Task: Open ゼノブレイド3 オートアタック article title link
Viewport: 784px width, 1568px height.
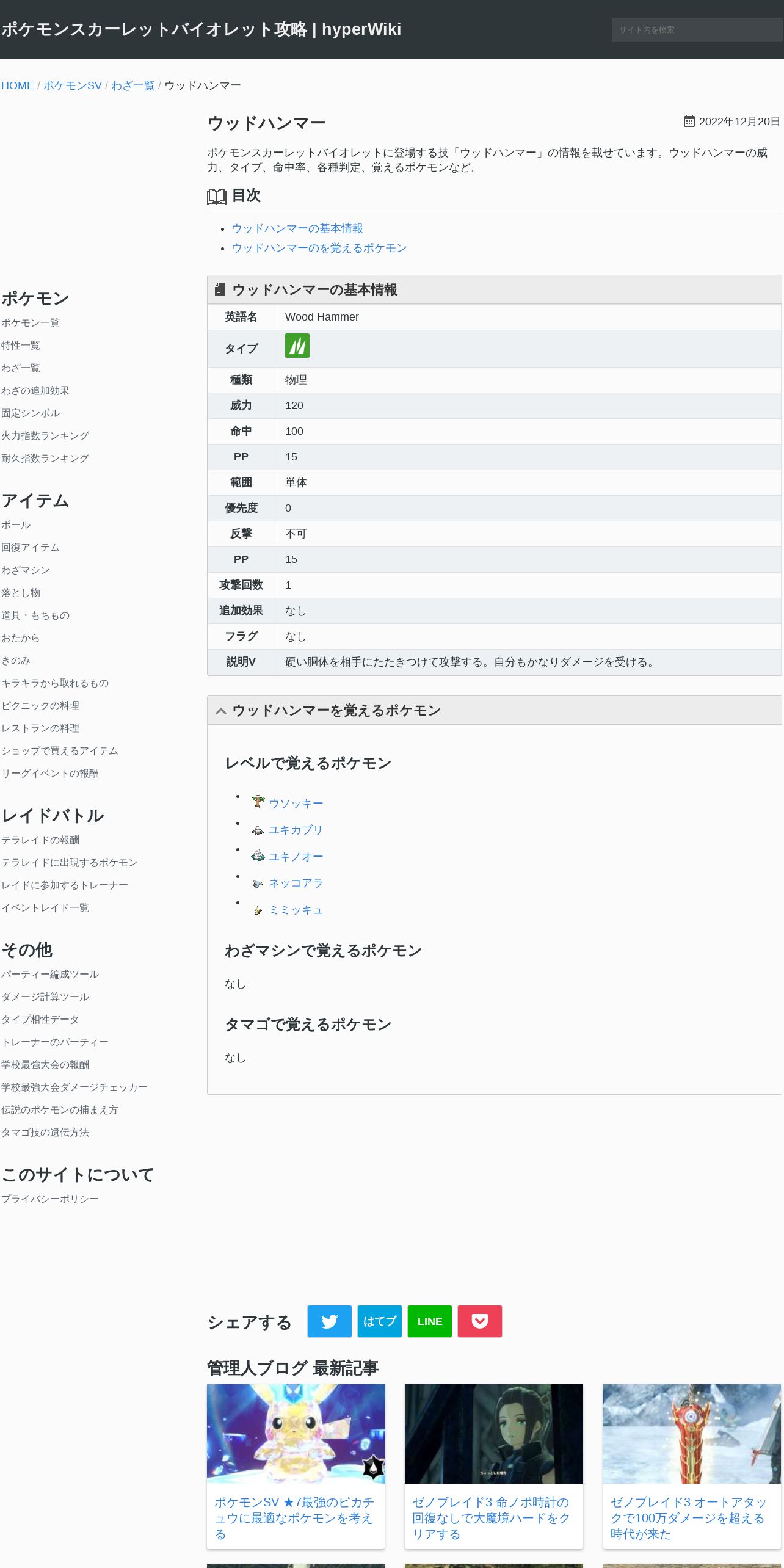Action: (689, 1518)
